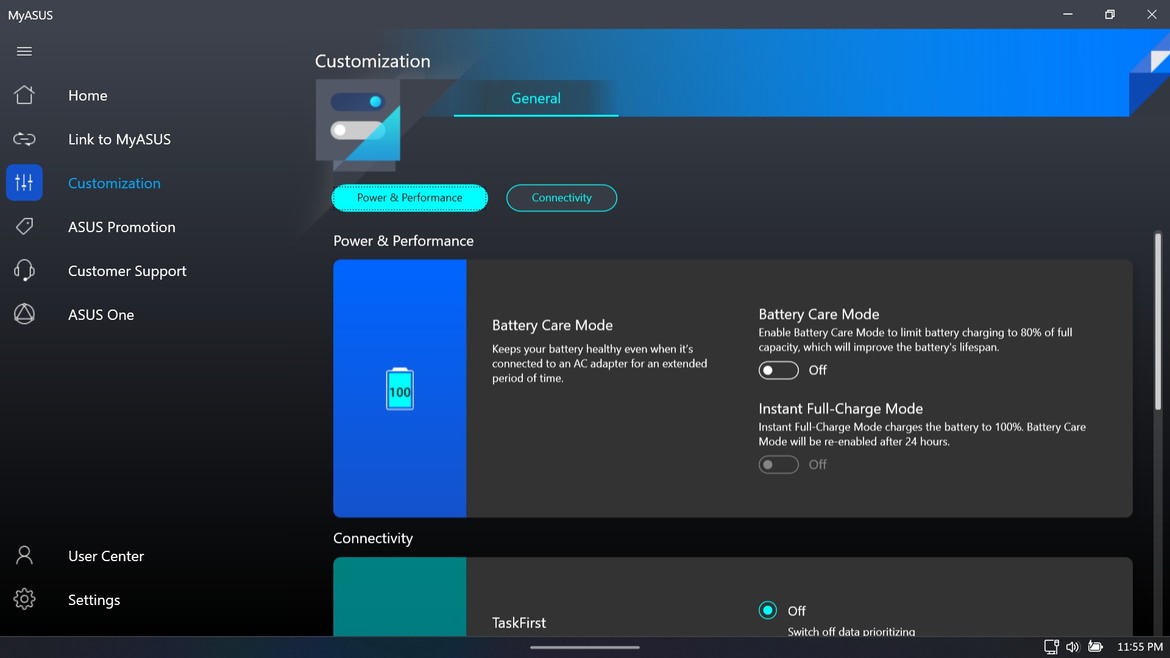Open the network tray icon

pos(1051,647)
